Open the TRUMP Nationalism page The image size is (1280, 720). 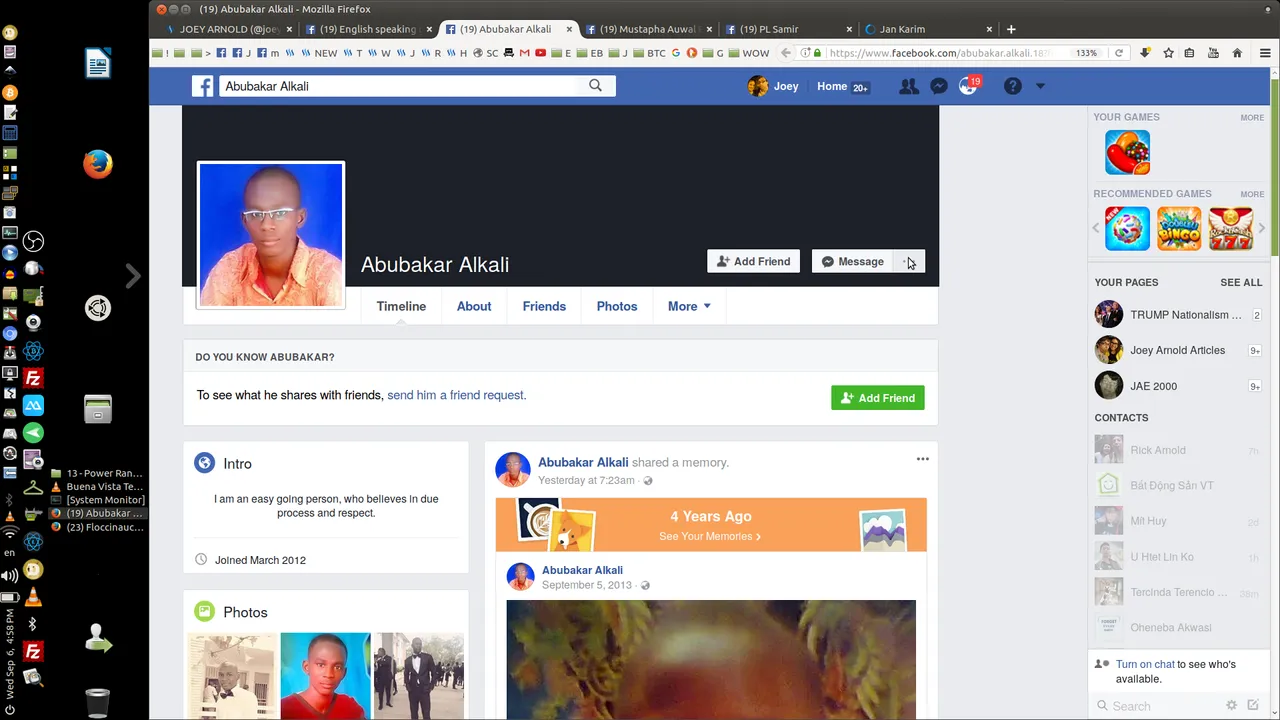pos(1178,315)
